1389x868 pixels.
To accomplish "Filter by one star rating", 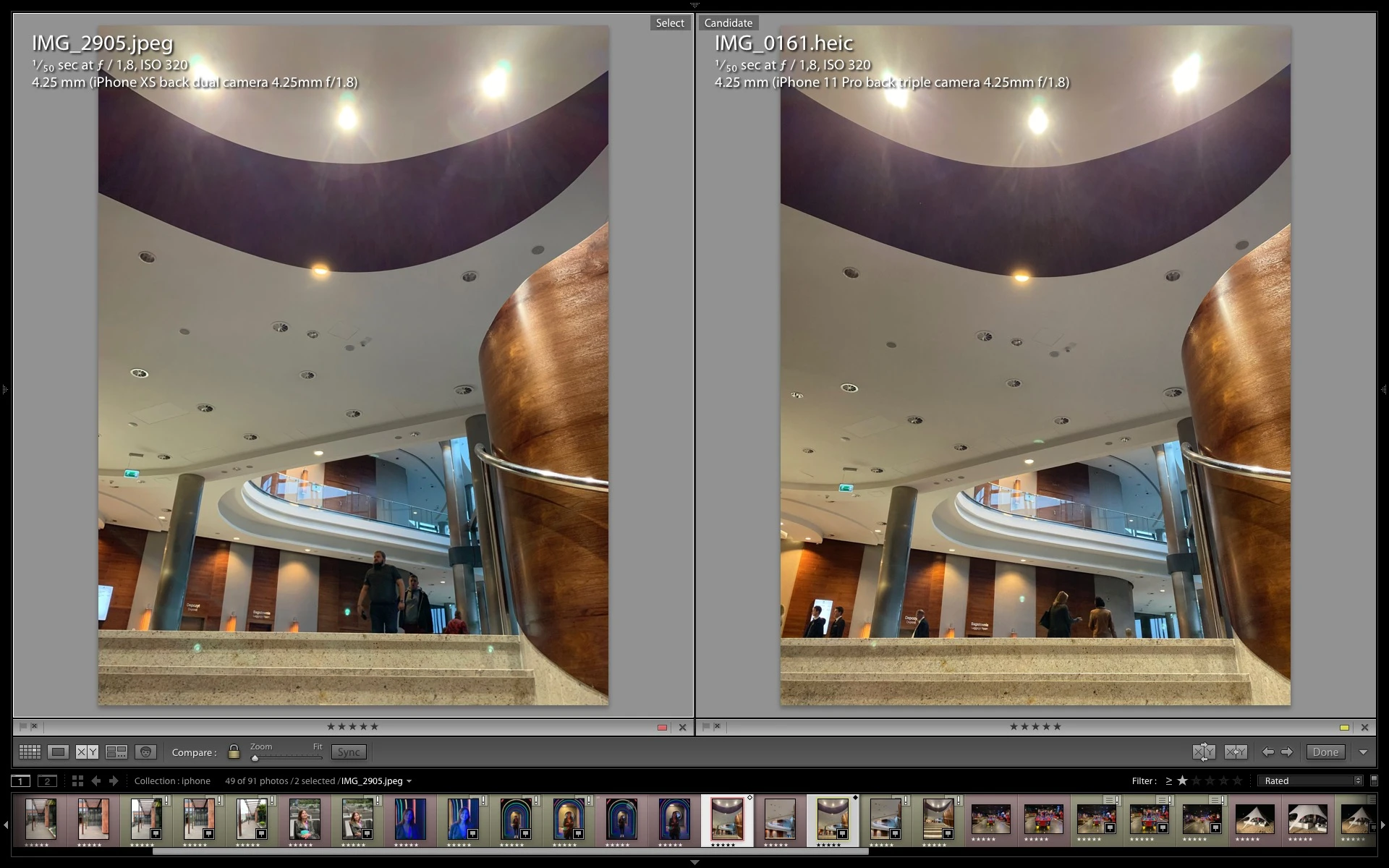I will 1182,780.
